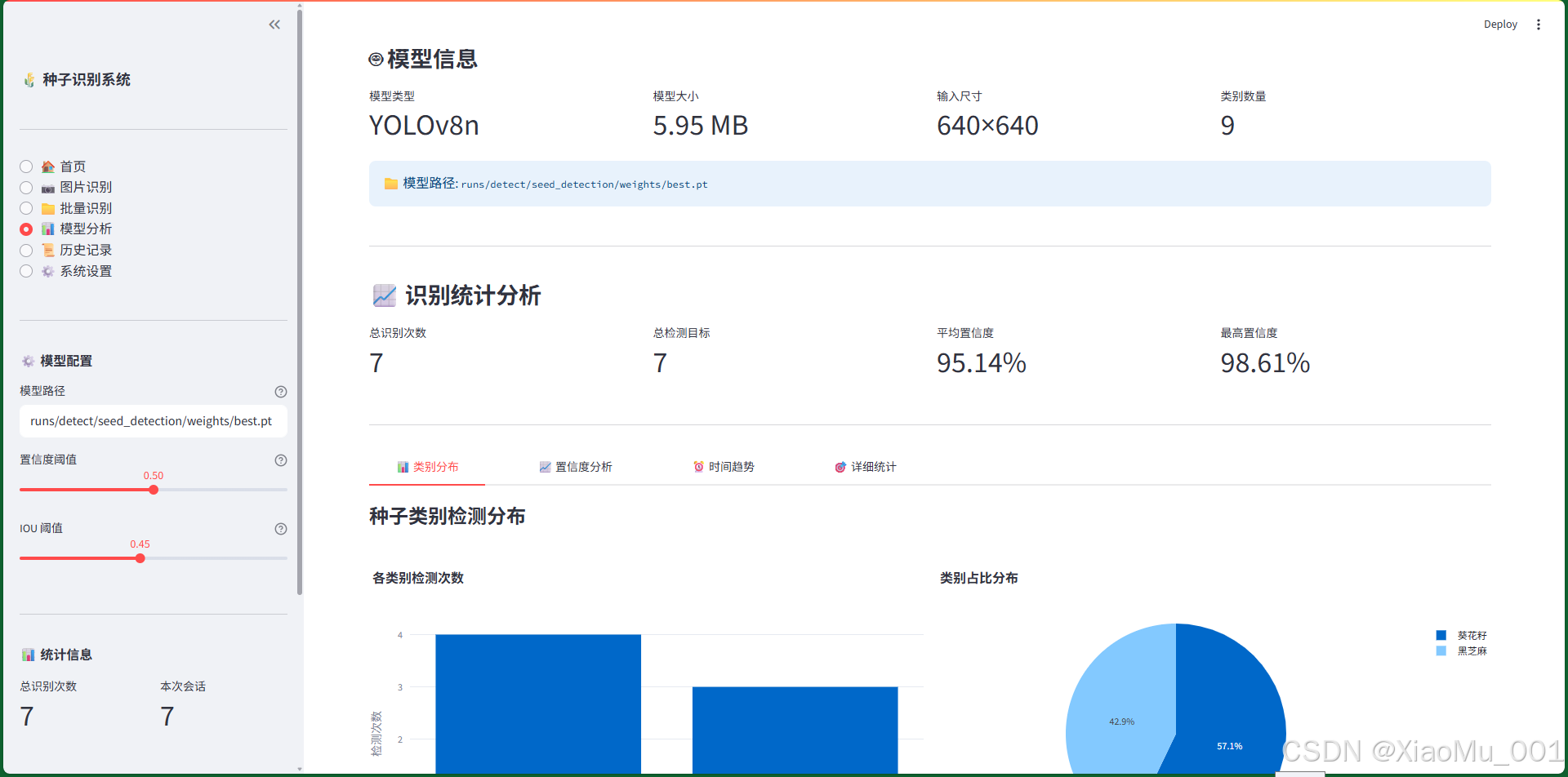This screenshot has height=777, width=1568.
Task: Click the chart icon beside 识别统计分析 heading
Action: [384, 295]
